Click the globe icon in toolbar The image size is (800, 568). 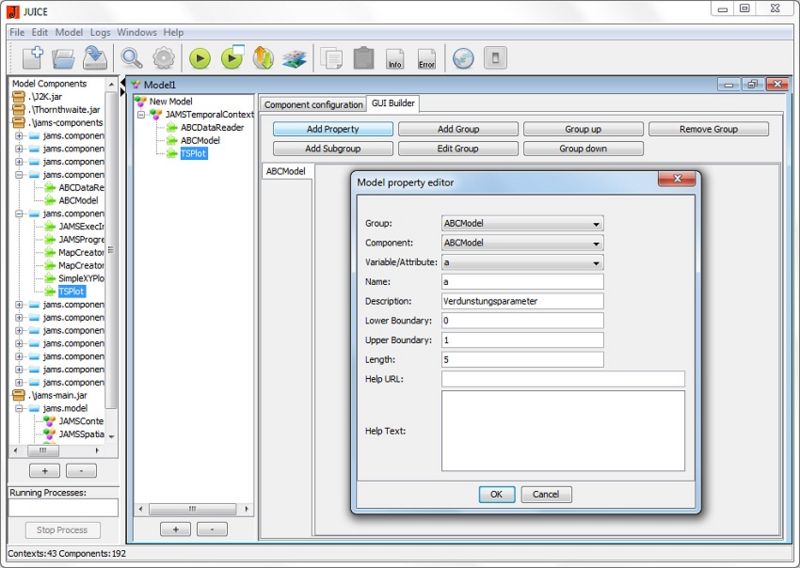pyautogui.click(x=462, y=58)
